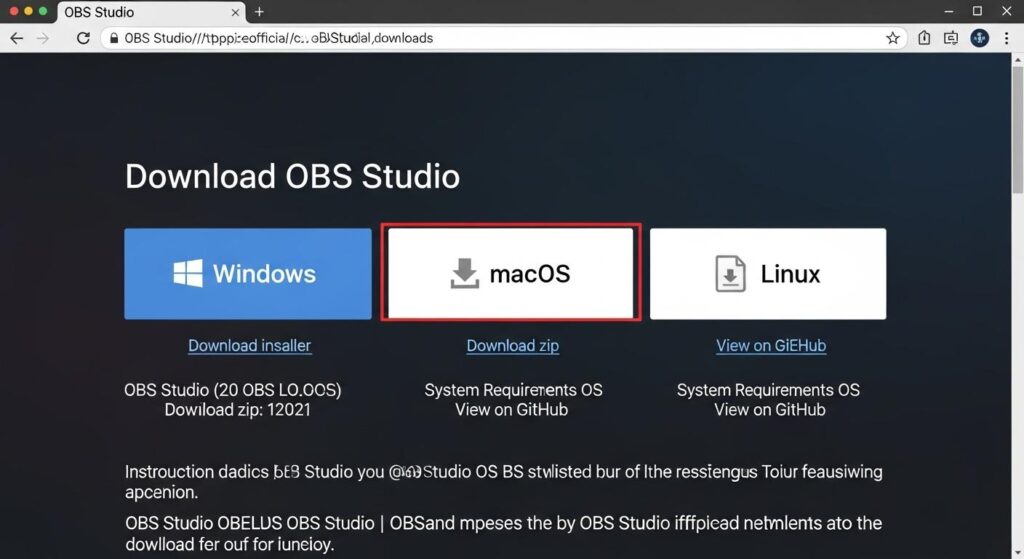
Task: Click the page vertical scrollbar thumb
Action: pyautogui.click(x=1017, y=129)
